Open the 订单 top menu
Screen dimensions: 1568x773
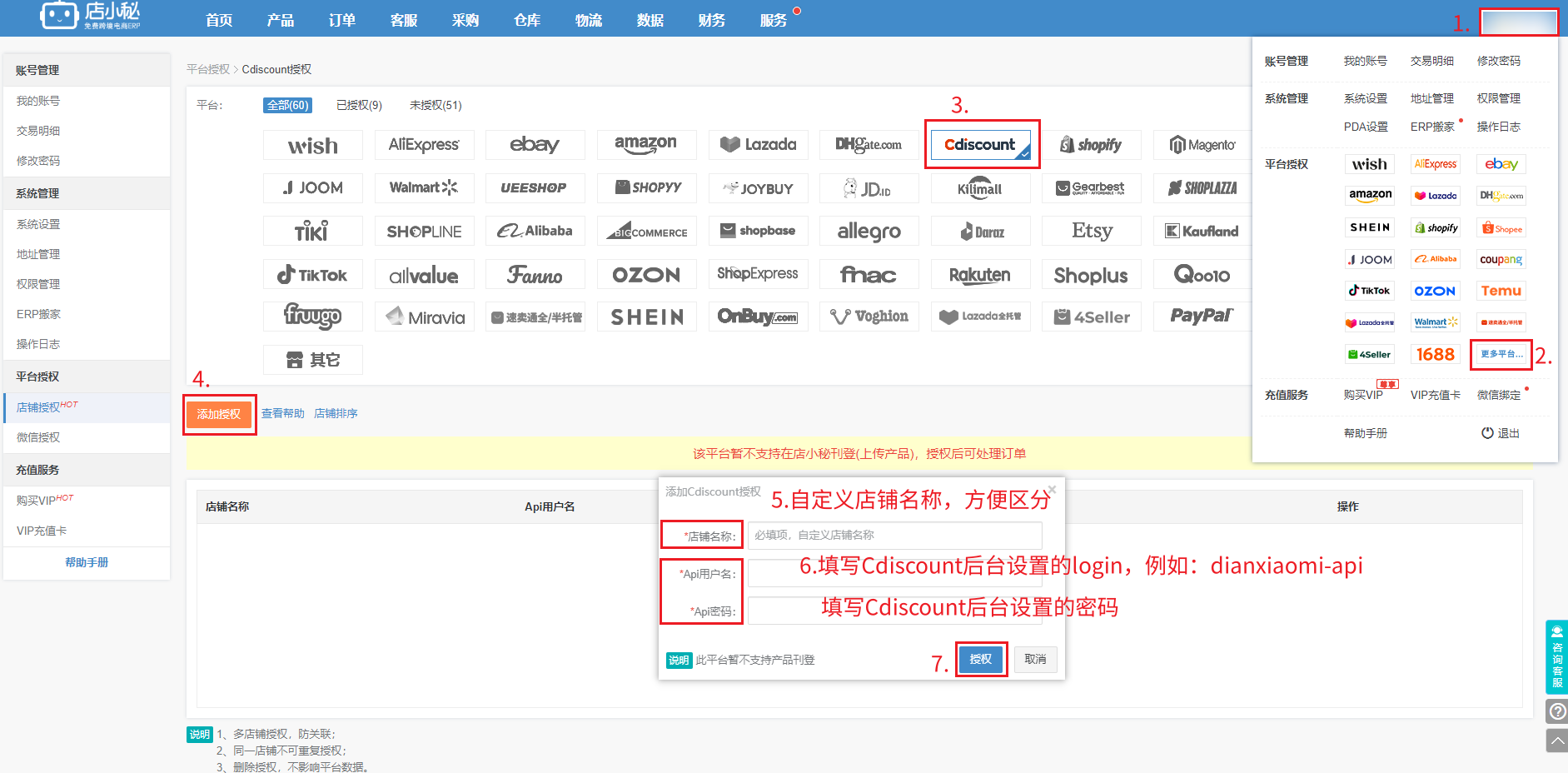pos(342,20)
